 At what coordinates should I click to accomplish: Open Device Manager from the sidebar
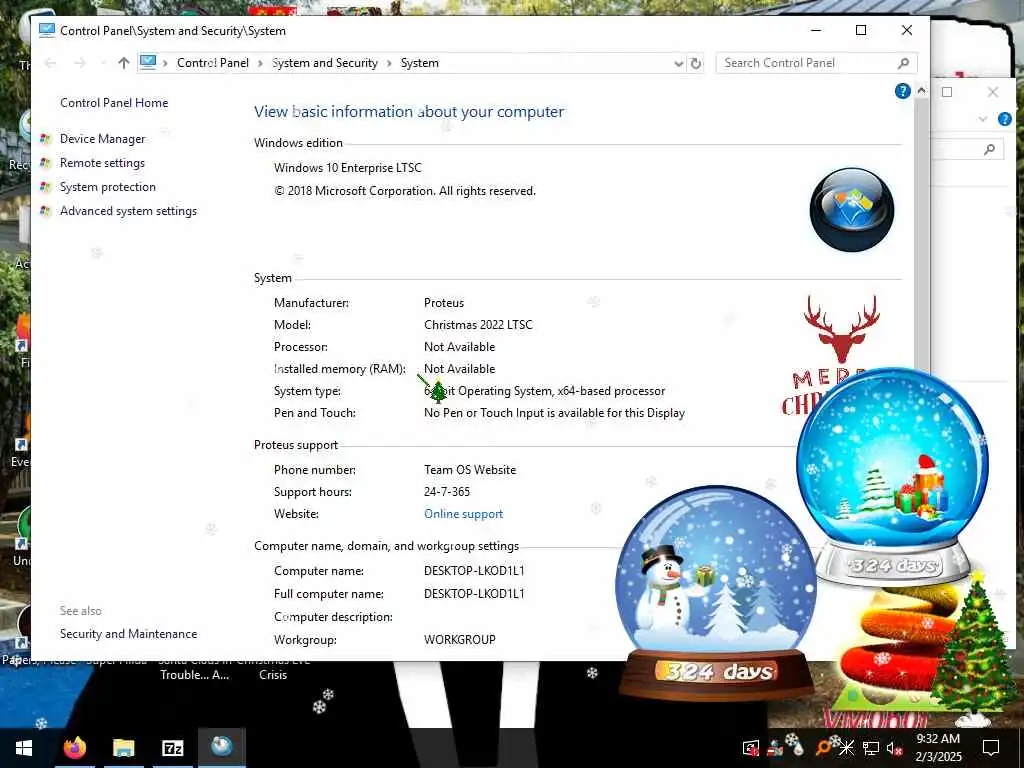(x=103, y=138)
